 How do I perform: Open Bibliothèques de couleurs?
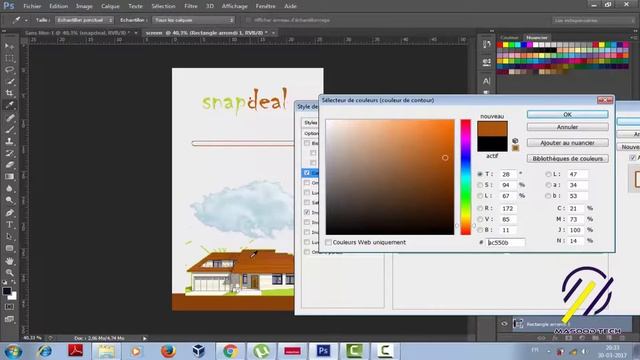tap(567, 158)
